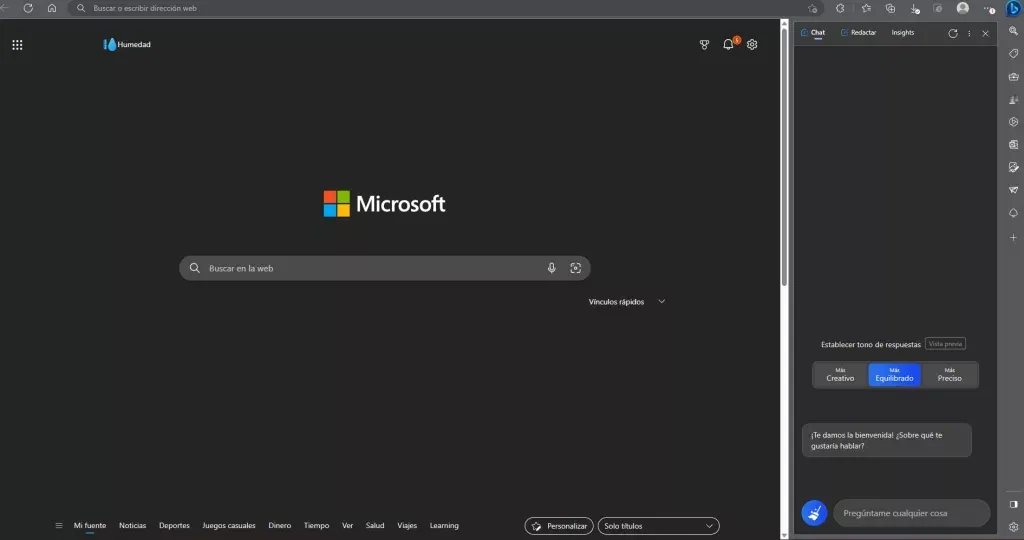The image size is (1024, 540).
Task: Open the Viajes feed tab
Action: click(x=407, y=526)
